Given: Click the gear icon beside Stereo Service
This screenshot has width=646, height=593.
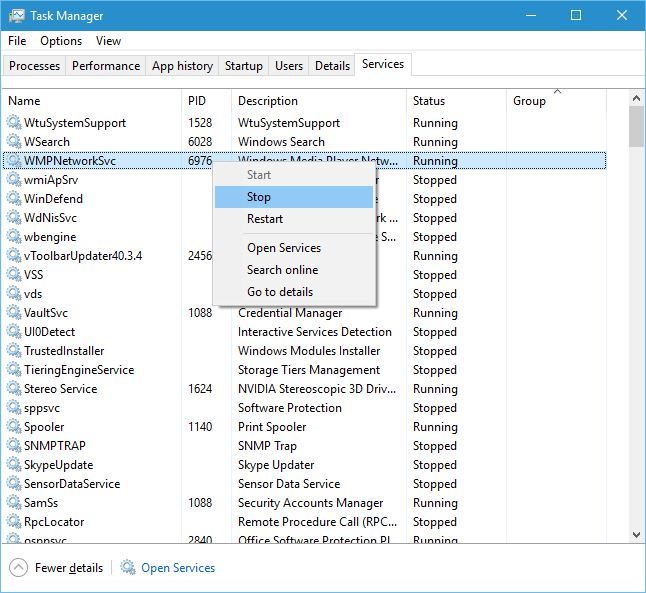Looking at the screenshot, I should tap(14, 388).
